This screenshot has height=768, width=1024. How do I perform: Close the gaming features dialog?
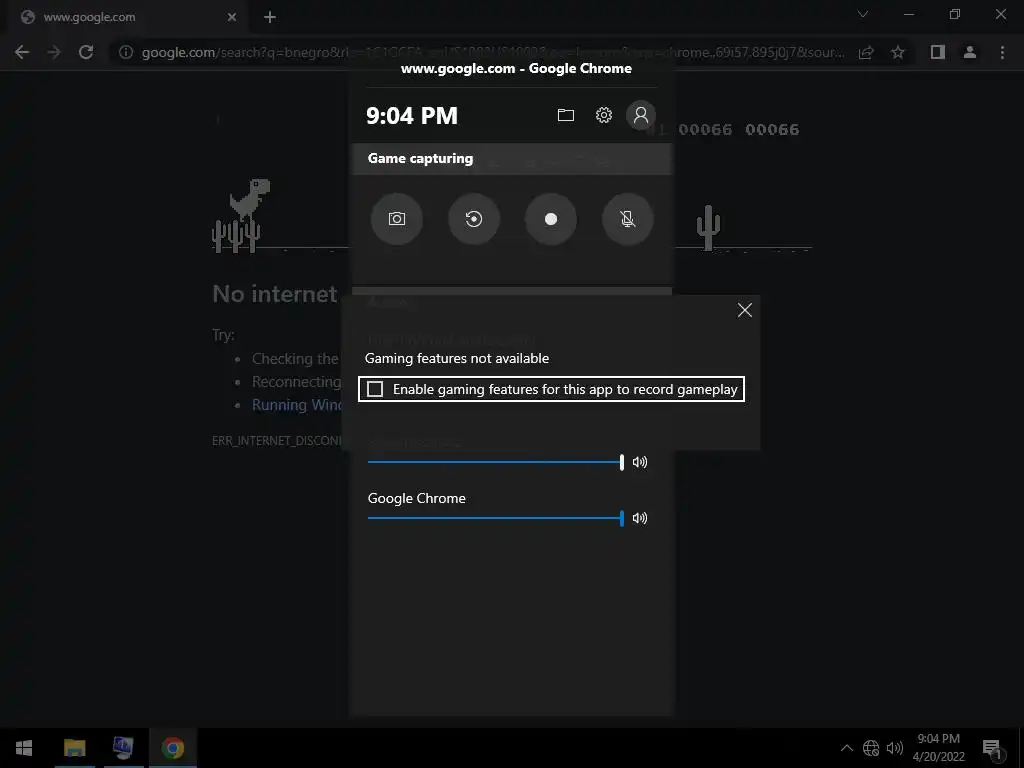click(x=744, y=310)
